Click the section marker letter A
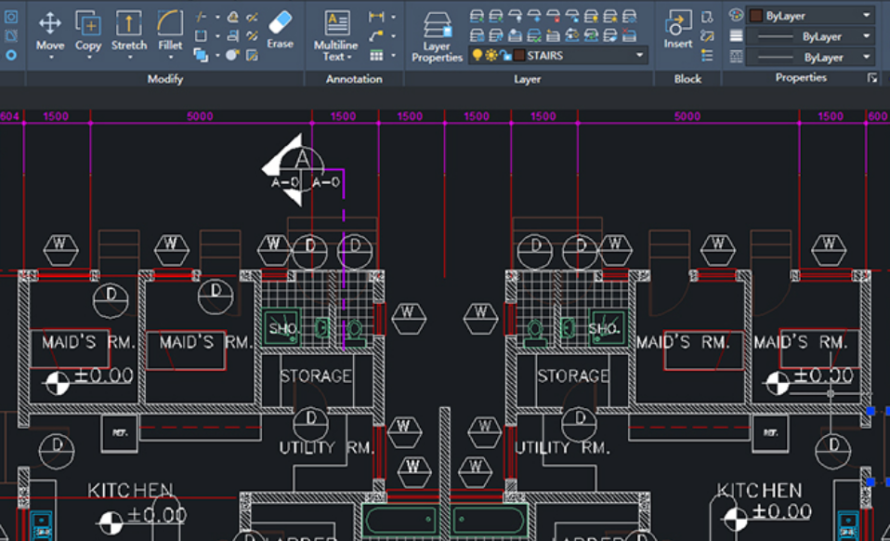The width and height of the screenshot is (890, 541). coord(302,158)
